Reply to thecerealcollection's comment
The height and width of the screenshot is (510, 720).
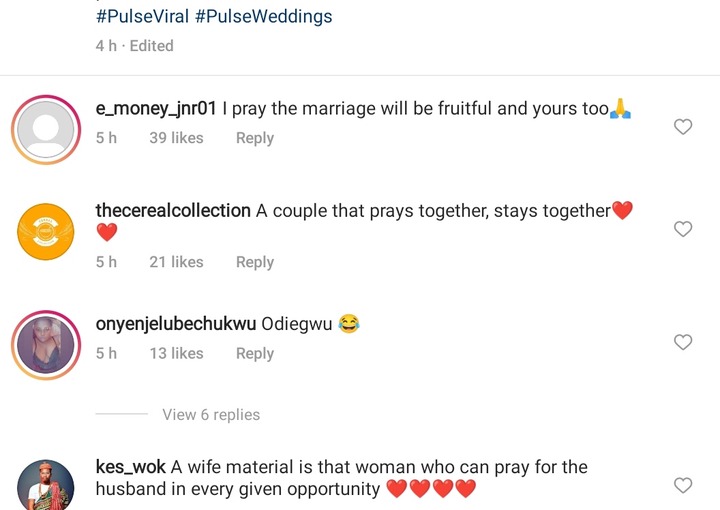(254, 262)
